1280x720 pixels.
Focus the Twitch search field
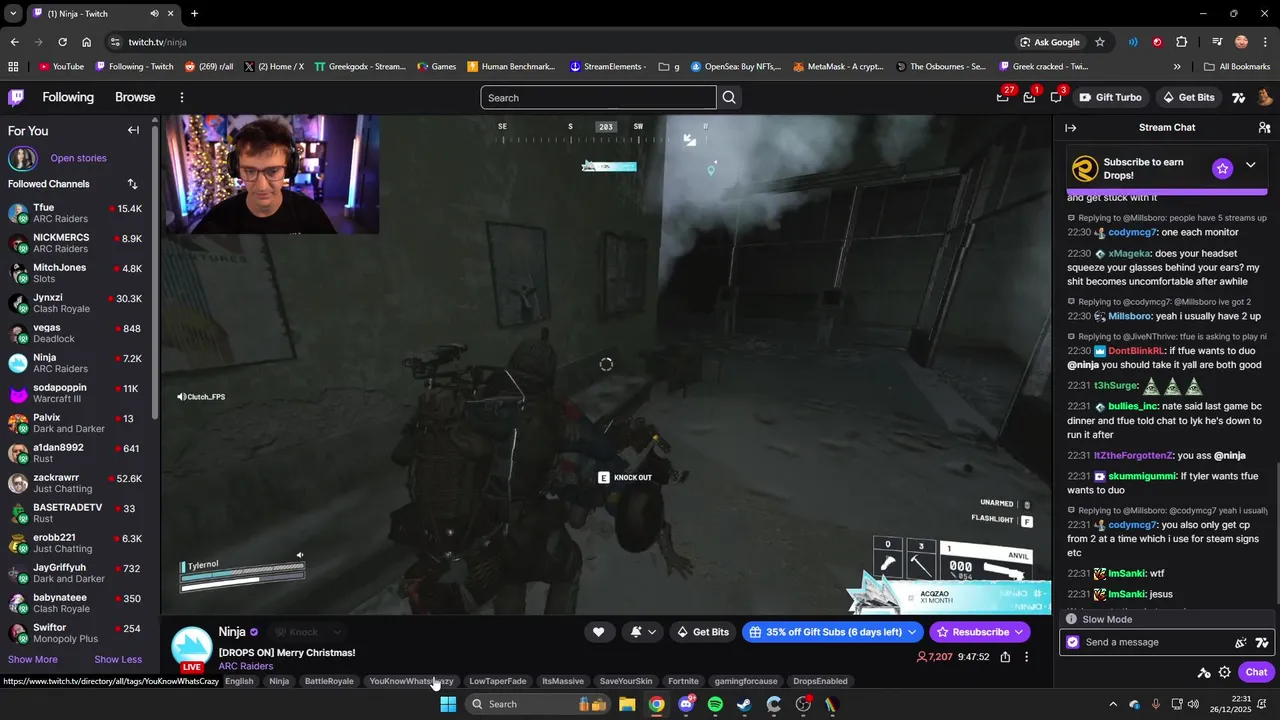point(598,97)
